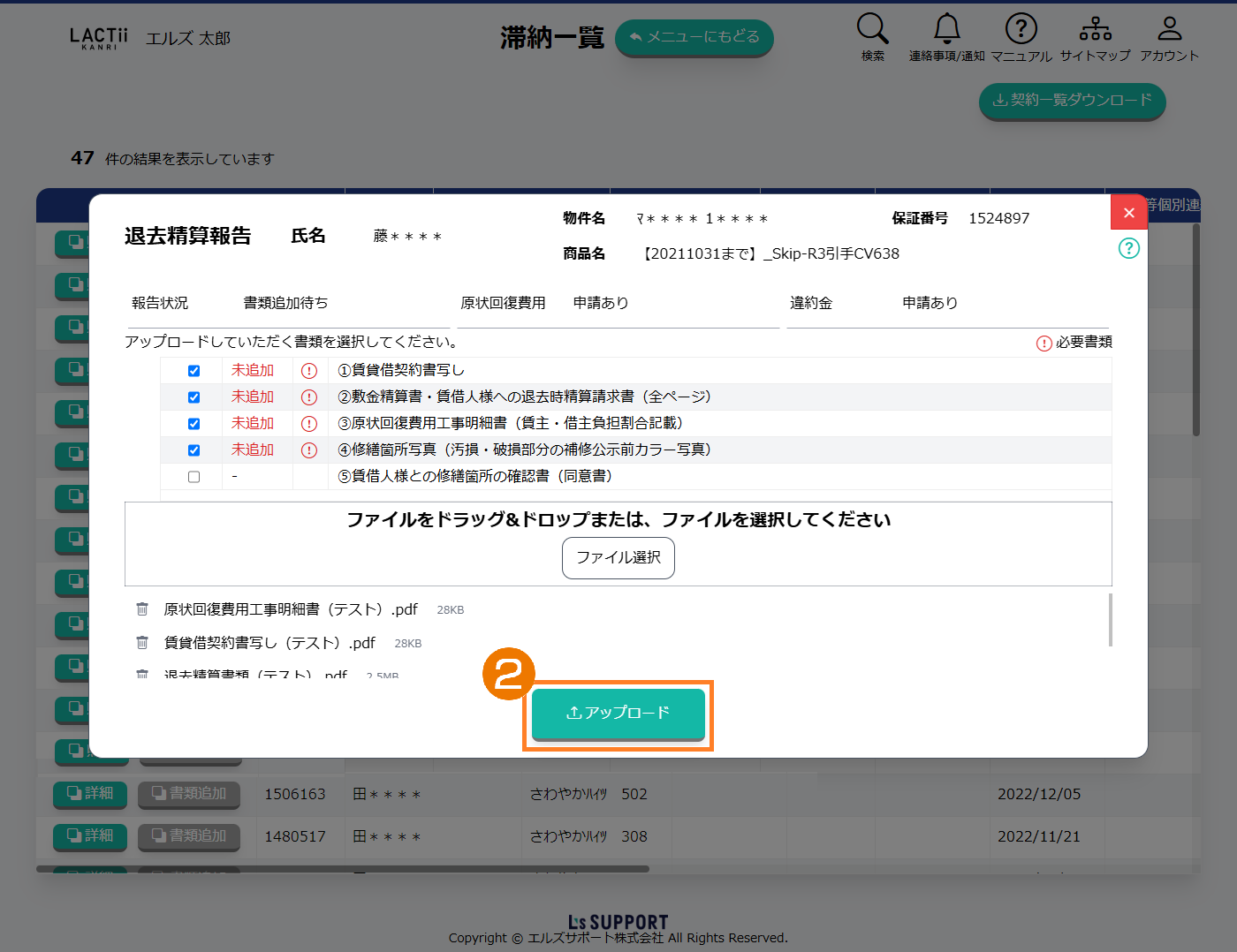1237x952 pixels.
Task: Check the ⑤修繕箇所の確認書 checkbox
Action: click(x=194, y=477)
